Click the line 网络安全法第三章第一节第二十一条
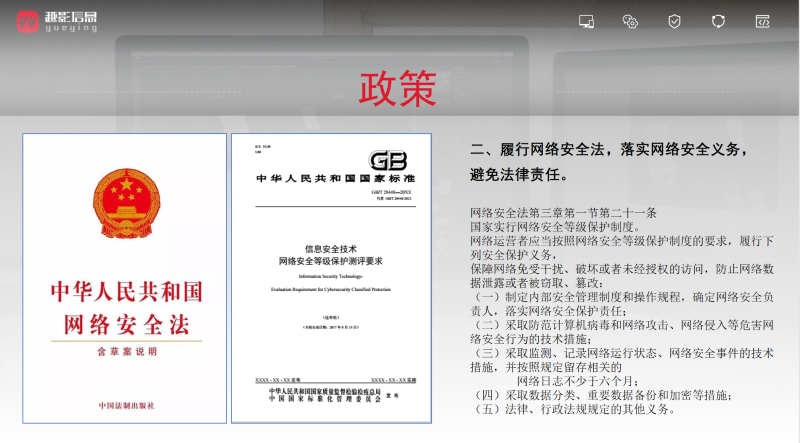800x443 pixels. pyautogui.click(x=563, y=213)
